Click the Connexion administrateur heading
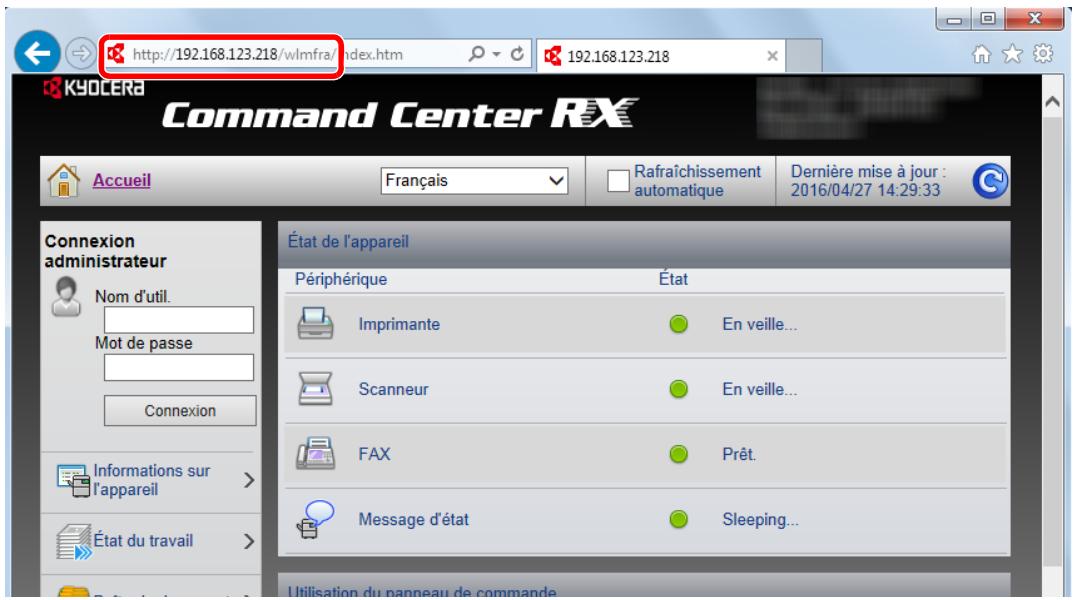1075x600 pixels. click(106, 251)
